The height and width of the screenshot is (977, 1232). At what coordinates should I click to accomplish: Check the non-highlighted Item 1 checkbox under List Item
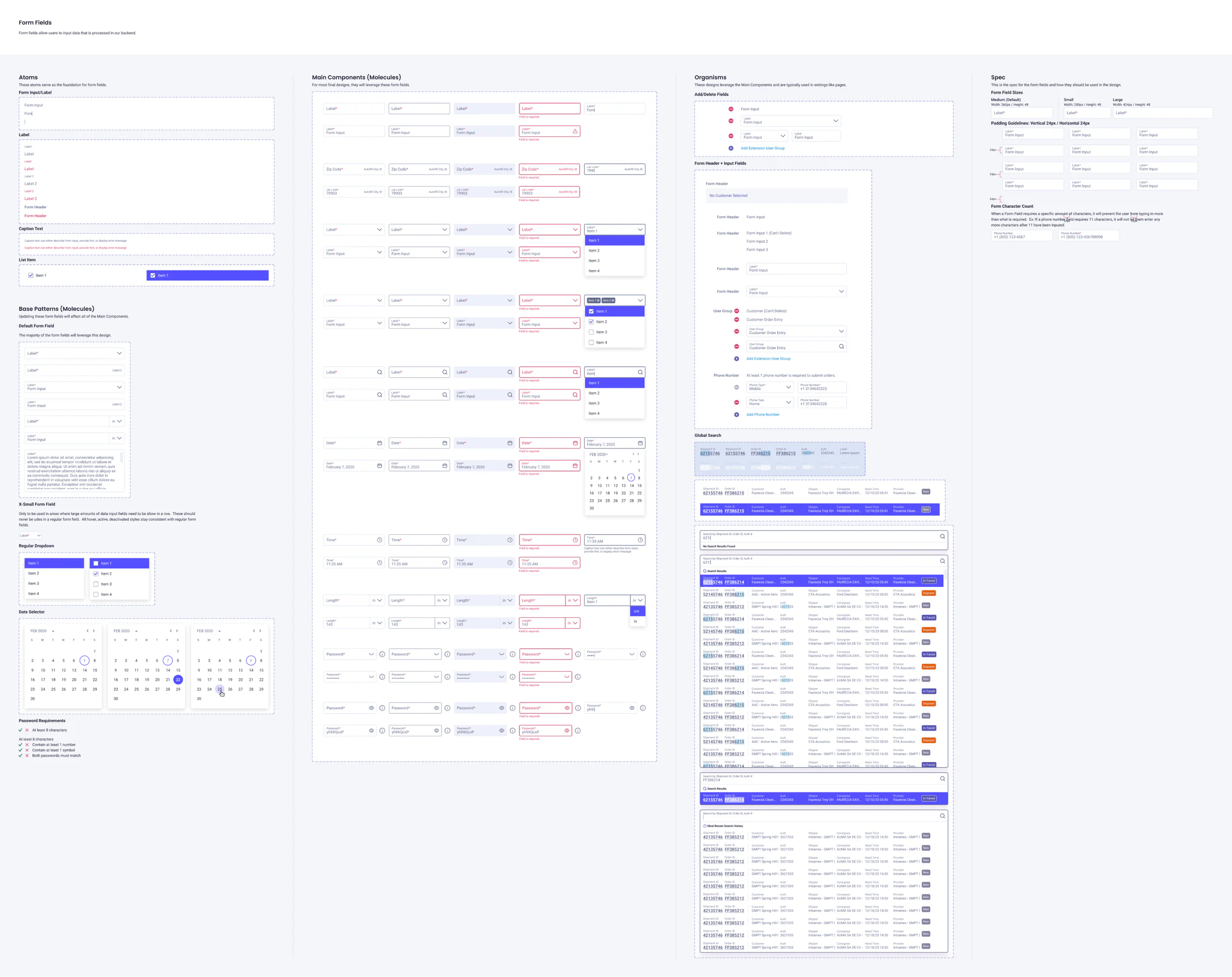31,276
